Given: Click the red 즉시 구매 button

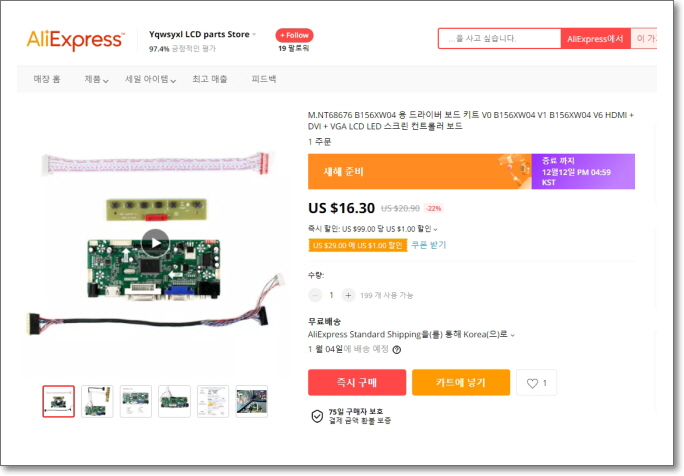Looking at the screenshot, I should (357, 383).
